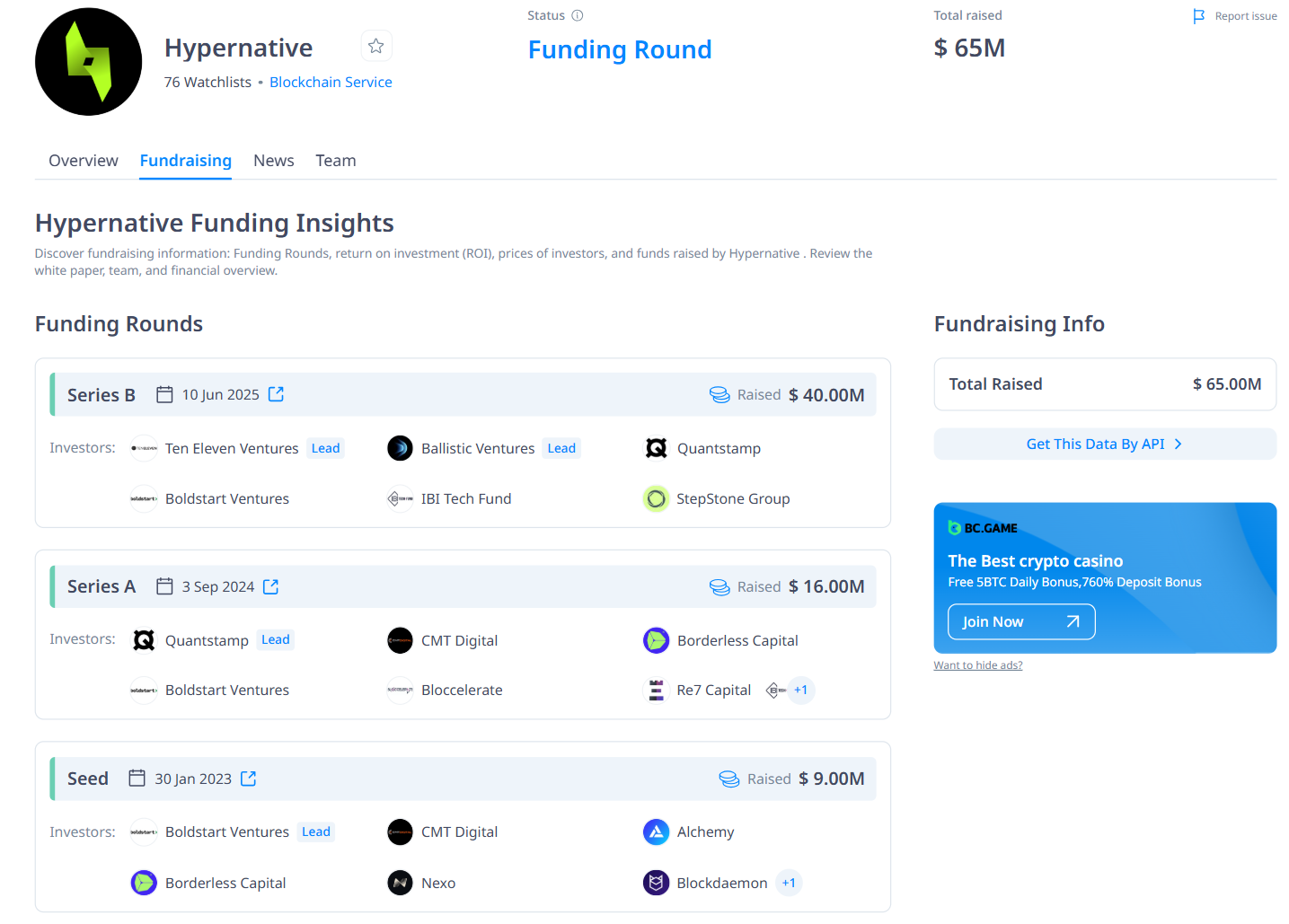Viewport: 1289px width, 924px height.
Task: Expand Seed extra investors +1 badge
Action: coord(788,883)
